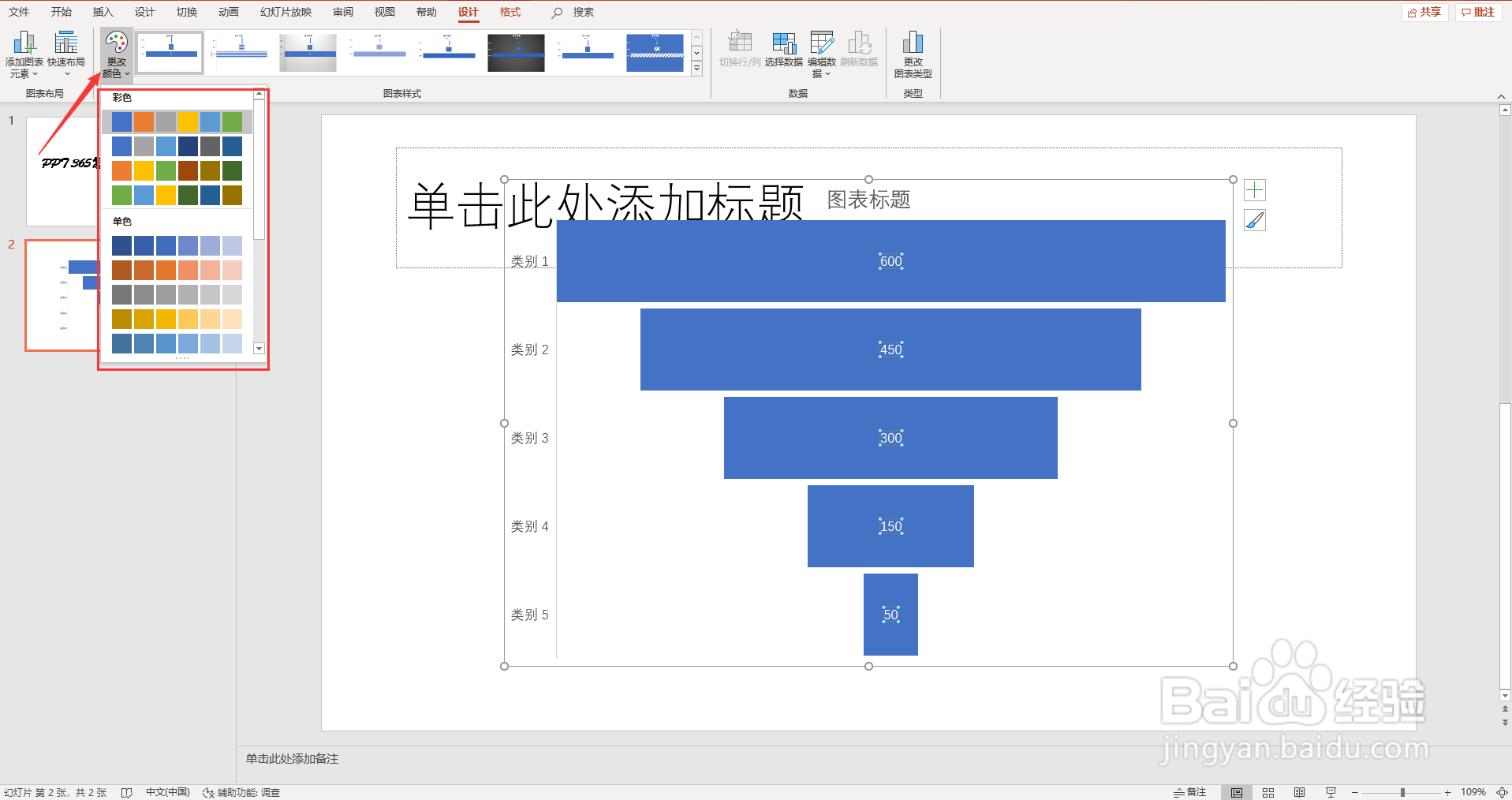Click the 批注 button
1512x800 pixels.
1478,12
